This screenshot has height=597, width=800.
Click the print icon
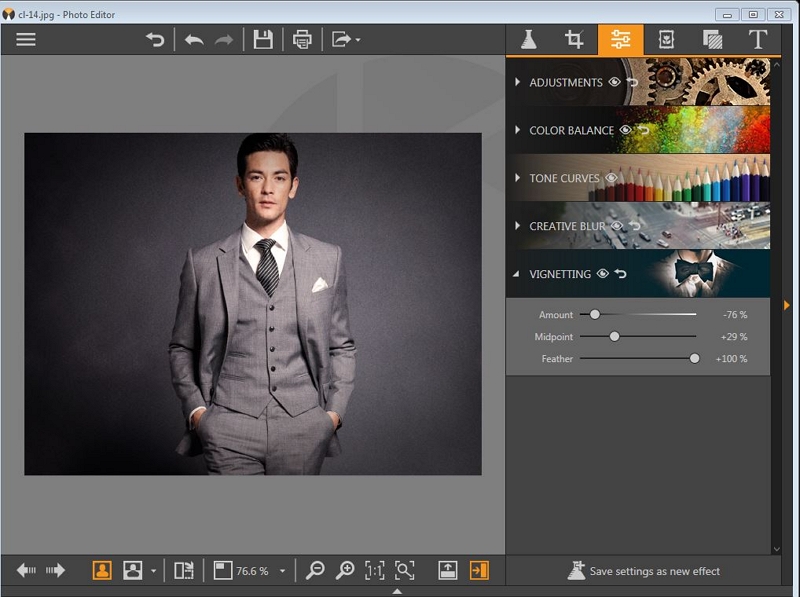click(302, 40)
